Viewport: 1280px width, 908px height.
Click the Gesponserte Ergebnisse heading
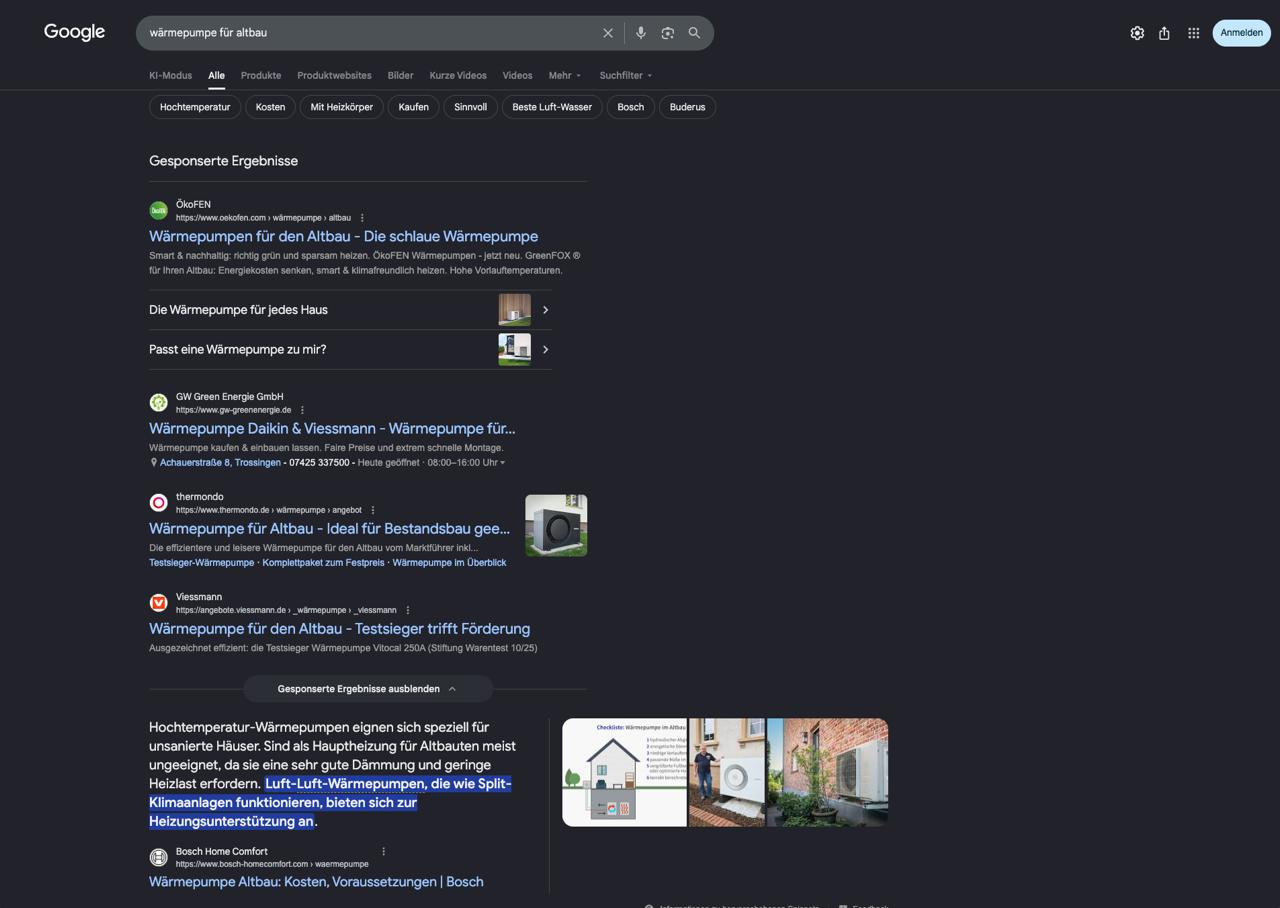pyautogui.click(x=223, y=161)
